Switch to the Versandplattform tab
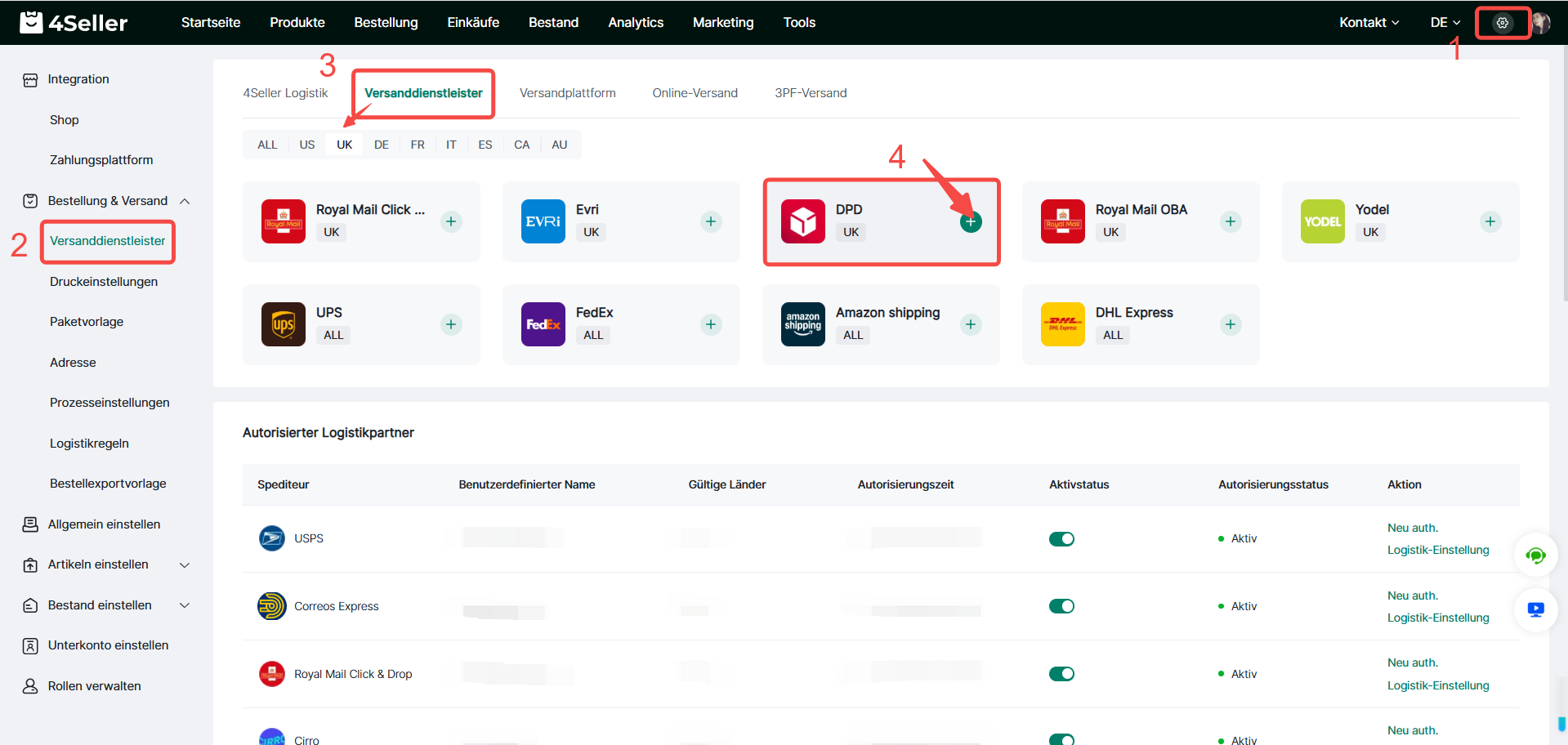The width and height of the screenshot is (1568, 745). 568,93
